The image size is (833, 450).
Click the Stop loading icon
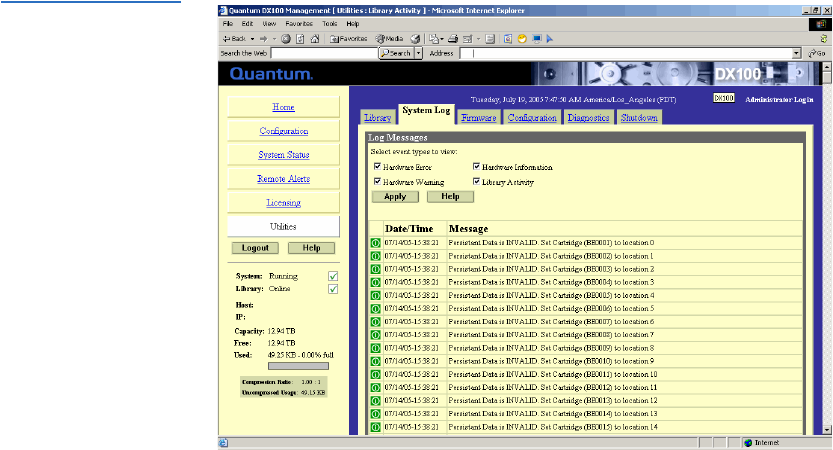click(x=286, y=38)
